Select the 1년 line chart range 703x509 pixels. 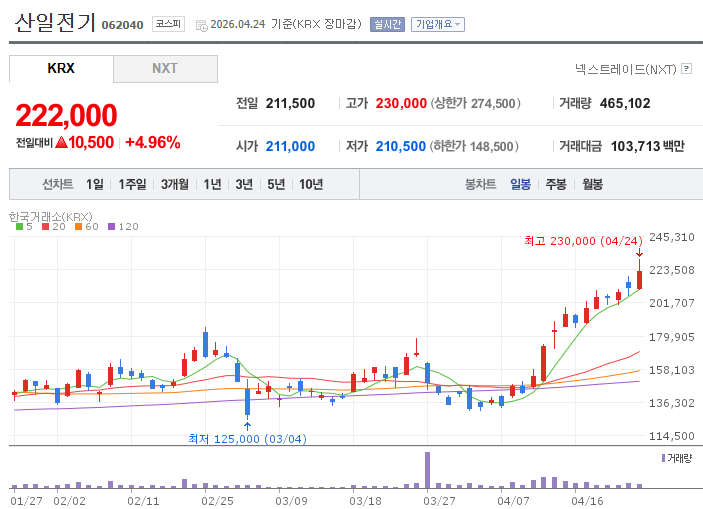coord(213,184)
